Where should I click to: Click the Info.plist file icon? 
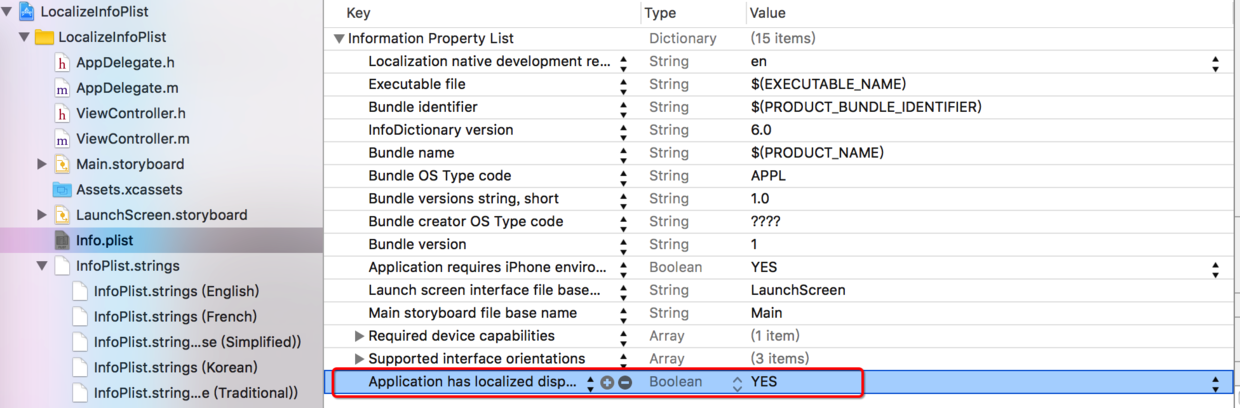pos(63,240)
